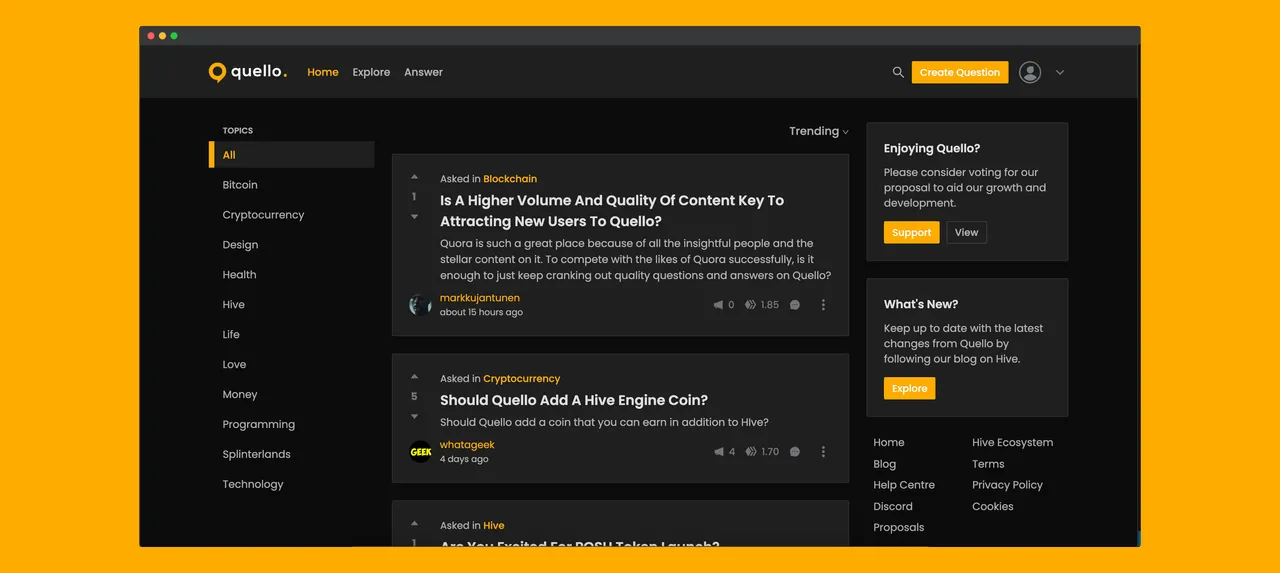
Task: Click the '4 days ago' timestamp
Action: 464,459
